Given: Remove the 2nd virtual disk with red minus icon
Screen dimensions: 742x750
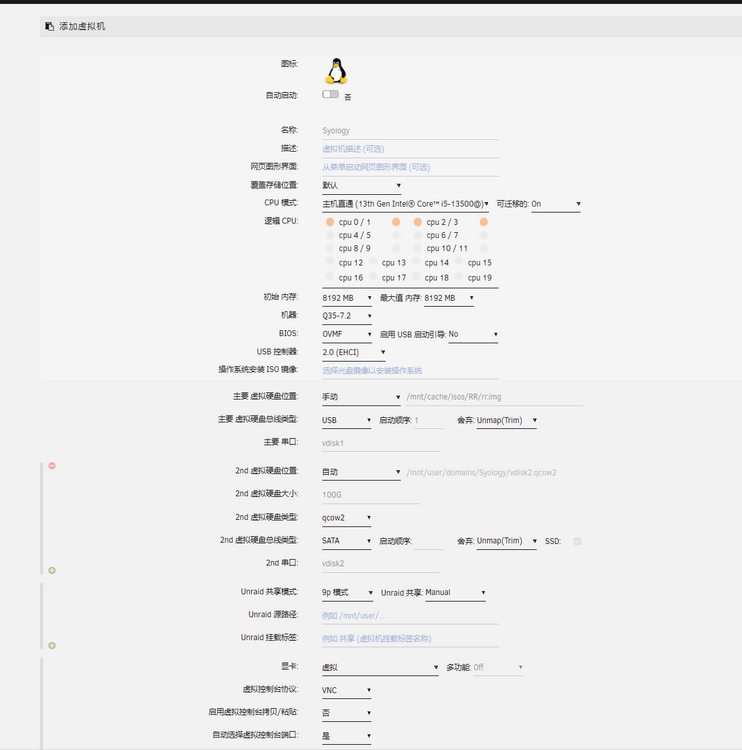Looking at the screenshot, I should click(x=52, y=465).
